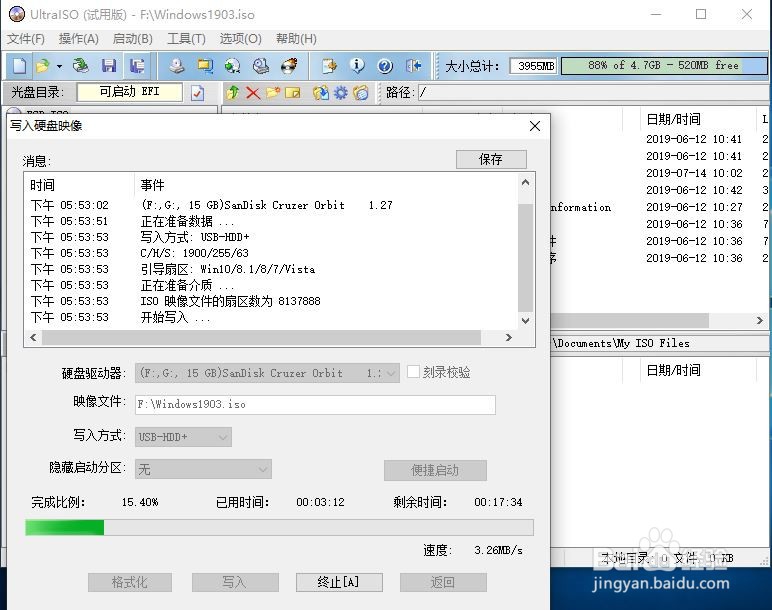Select file row dated 2019-07-14 10:02

pyautogui.click(x=659, y=173)
